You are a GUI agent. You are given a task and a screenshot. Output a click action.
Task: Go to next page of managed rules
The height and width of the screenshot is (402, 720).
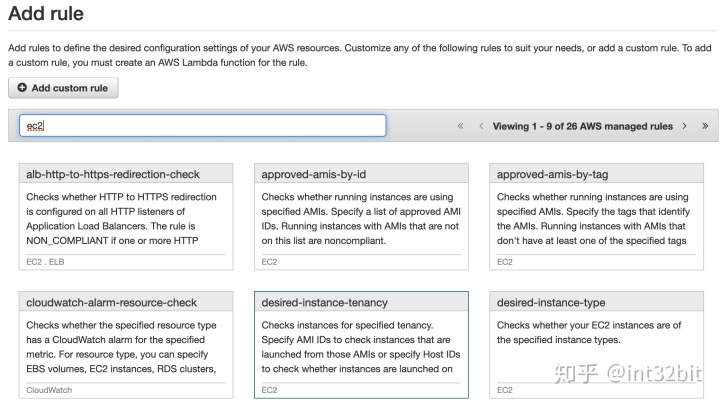coord(684,126)
